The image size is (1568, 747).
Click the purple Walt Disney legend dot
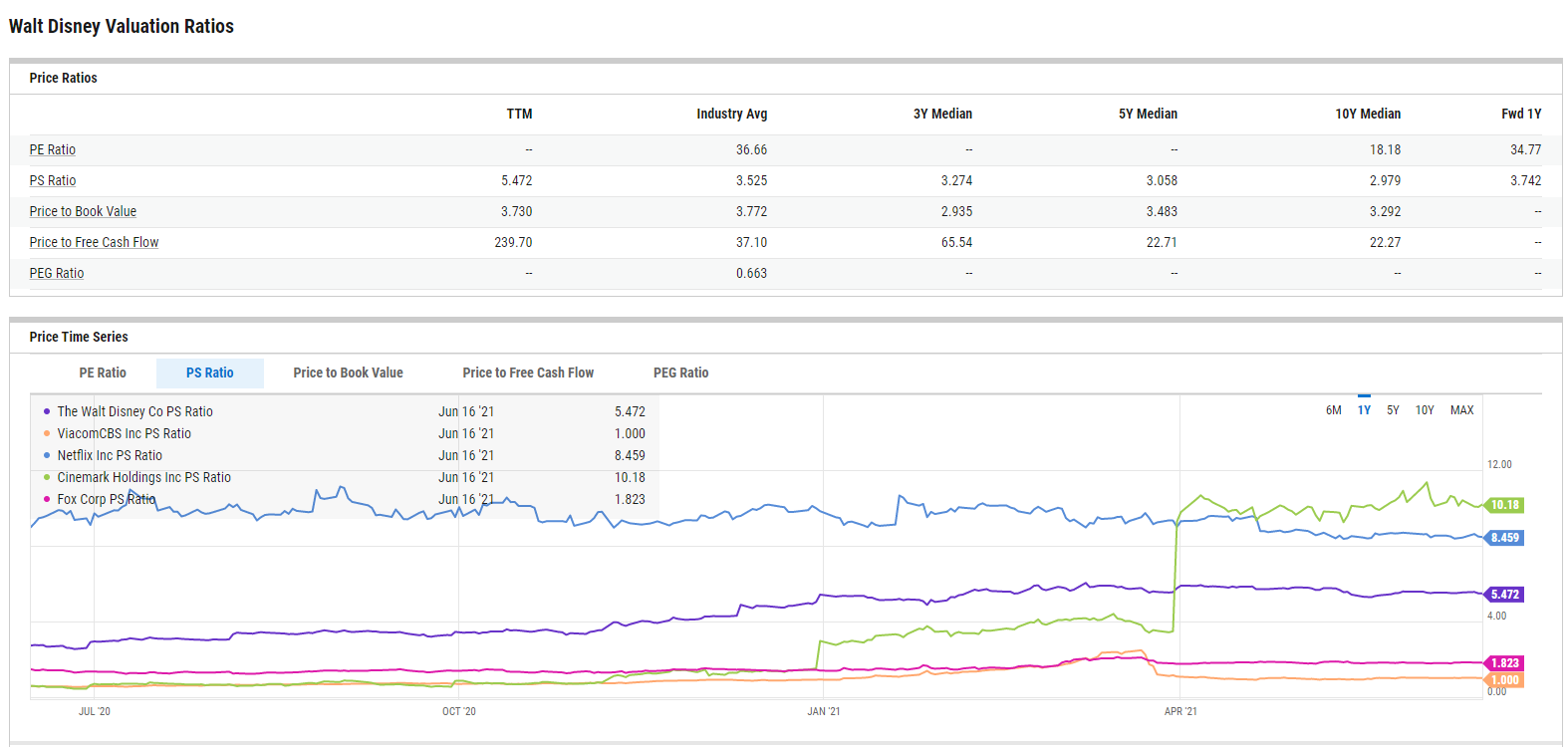pyautogui.click(x=47, y=411)
